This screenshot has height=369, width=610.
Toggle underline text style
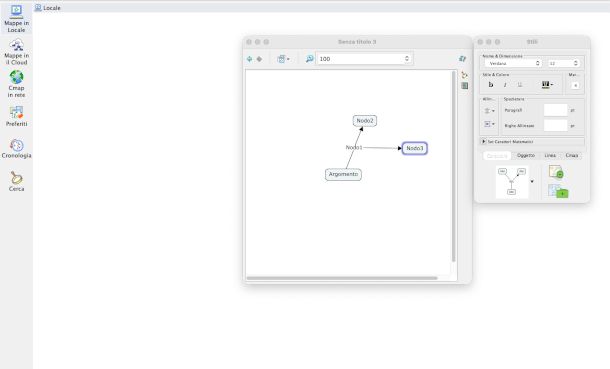tap(520, 85)
